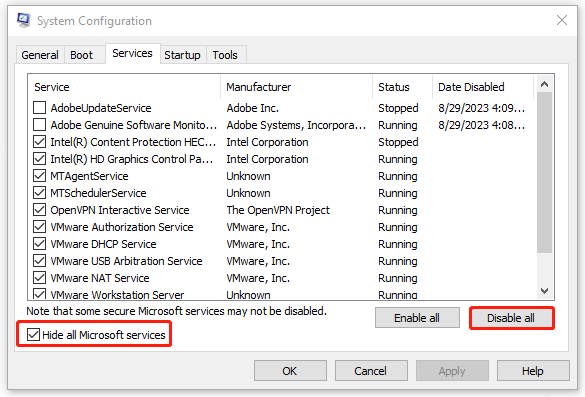Open the Tools tab

225,55
